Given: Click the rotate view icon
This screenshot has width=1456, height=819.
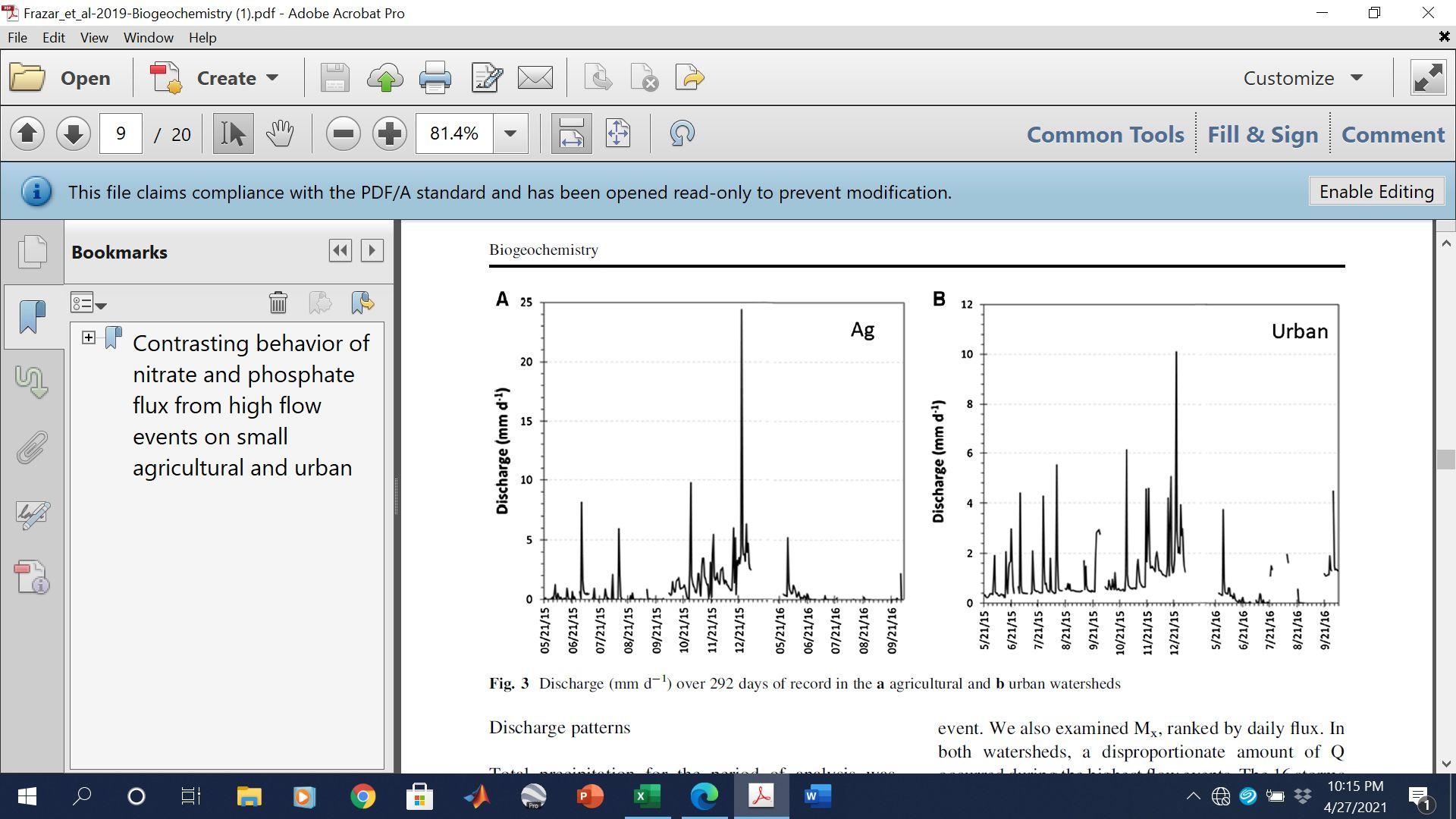Looking at the screenshot, I should 682,134.
